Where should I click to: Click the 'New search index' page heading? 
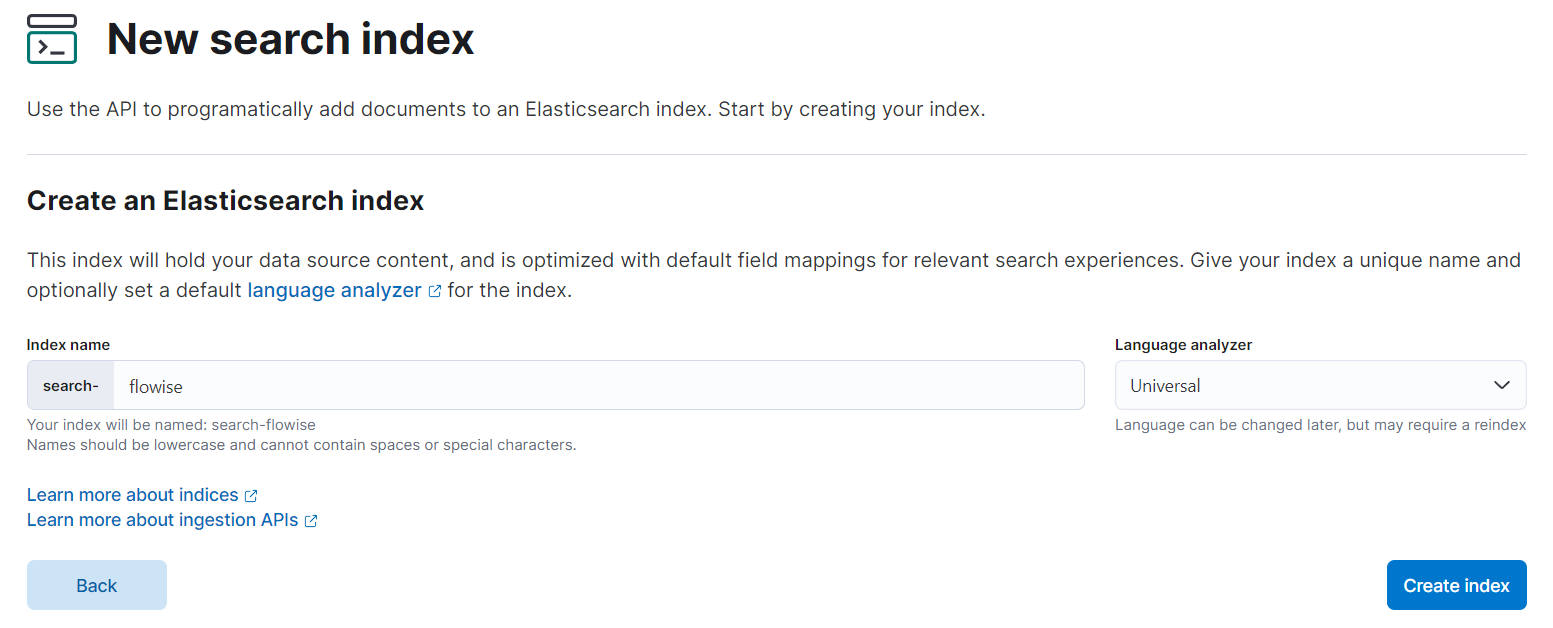[x=290, y=40]
